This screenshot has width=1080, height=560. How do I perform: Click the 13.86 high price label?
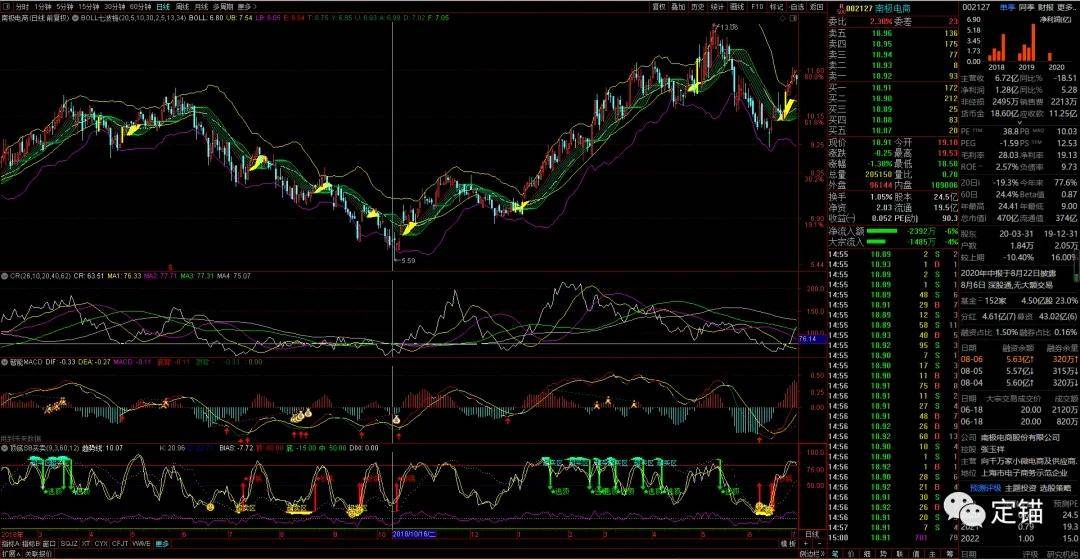click(x=729, y=27)
